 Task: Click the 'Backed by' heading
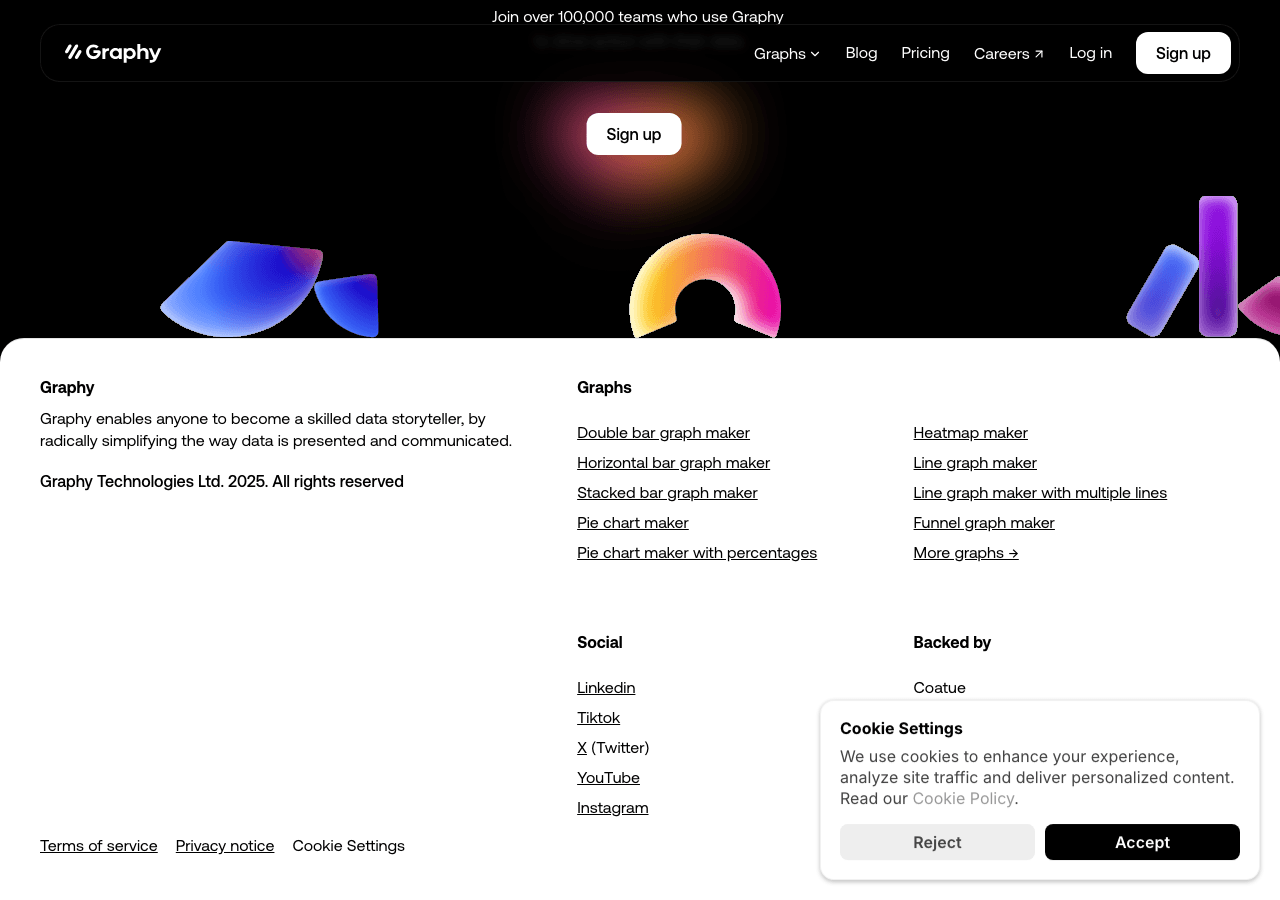(x=952, y=642)
